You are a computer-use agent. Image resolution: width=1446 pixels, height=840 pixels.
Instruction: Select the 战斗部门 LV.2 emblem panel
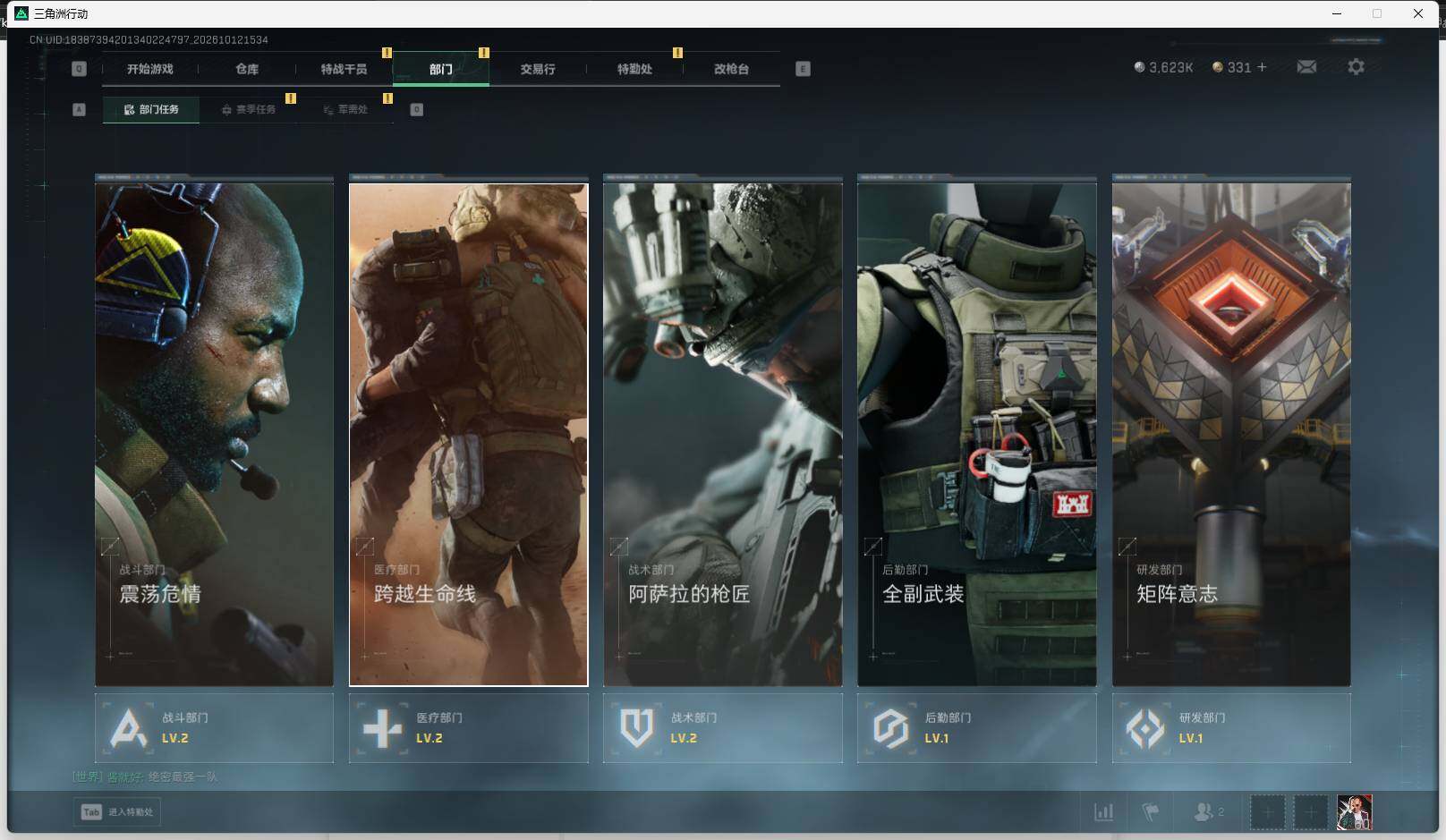click(214, 728)
